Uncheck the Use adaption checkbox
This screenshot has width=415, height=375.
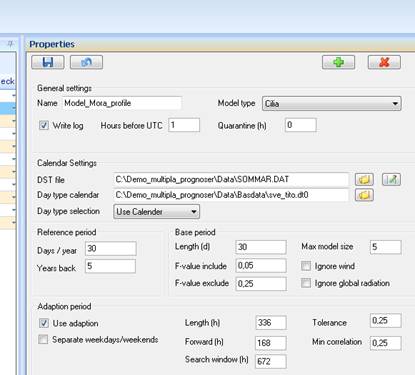(x=44, y=323)
